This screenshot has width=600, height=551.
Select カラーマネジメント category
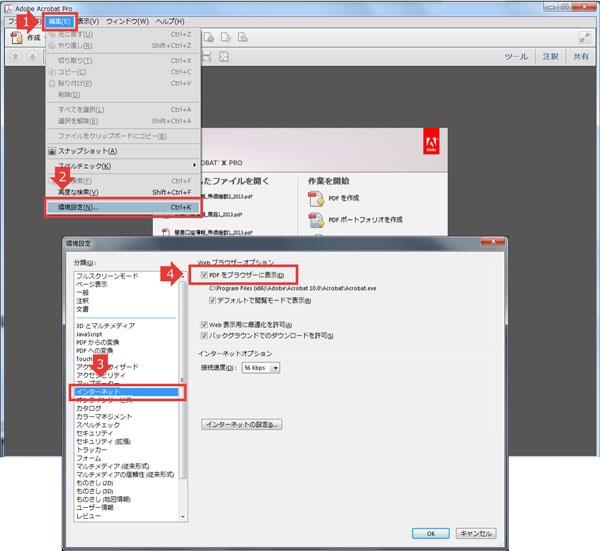(104, 417)
